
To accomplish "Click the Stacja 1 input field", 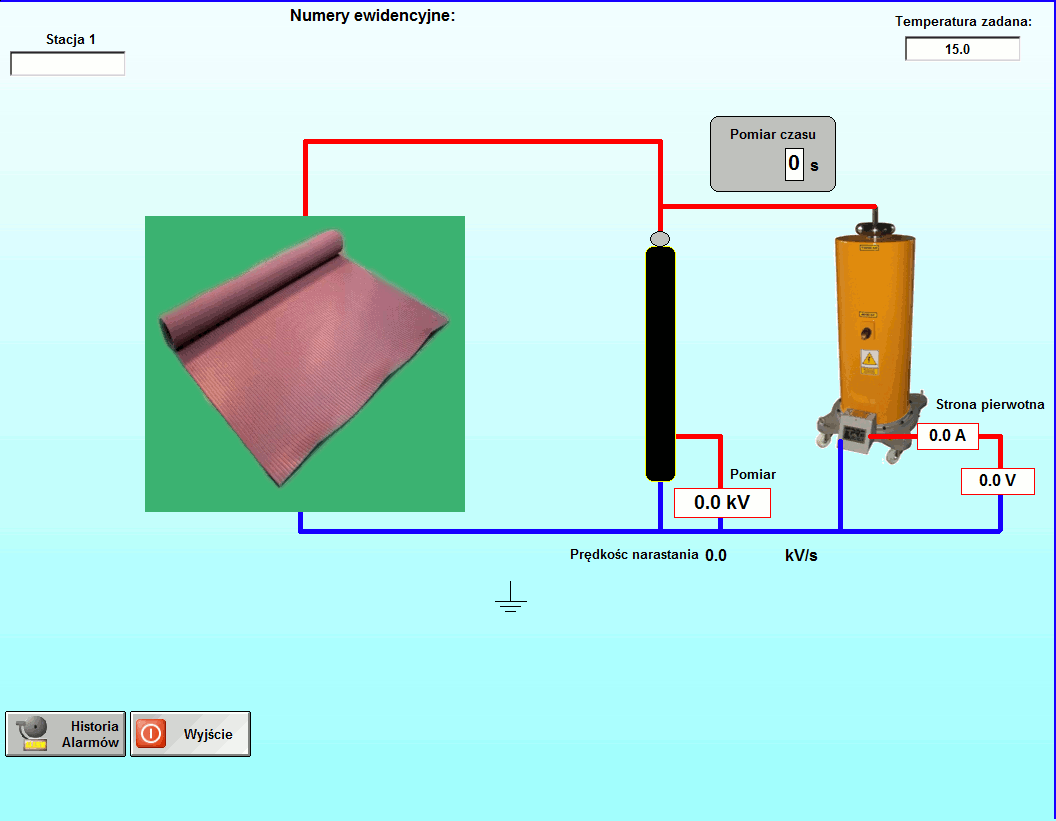I will click(67, 64).
